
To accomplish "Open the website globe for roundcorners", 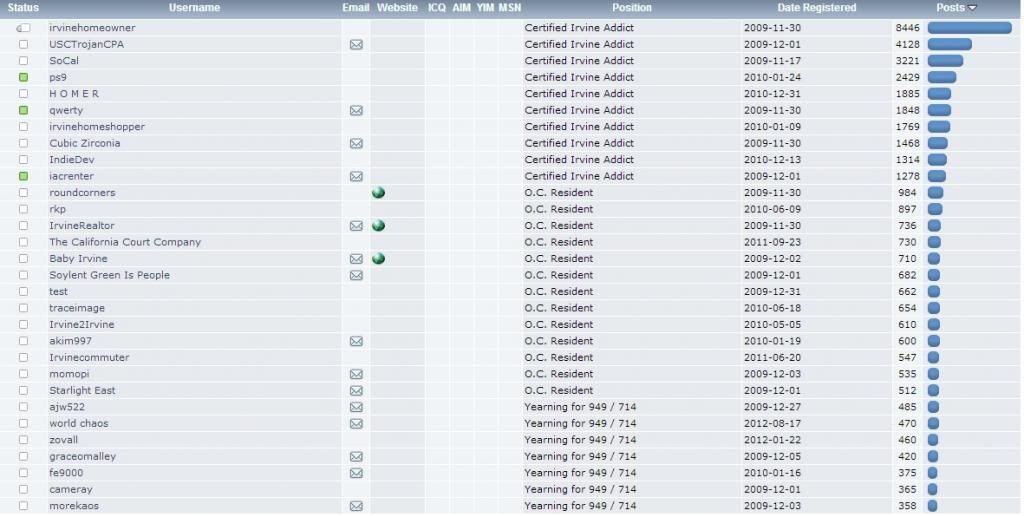I will 378,193.
